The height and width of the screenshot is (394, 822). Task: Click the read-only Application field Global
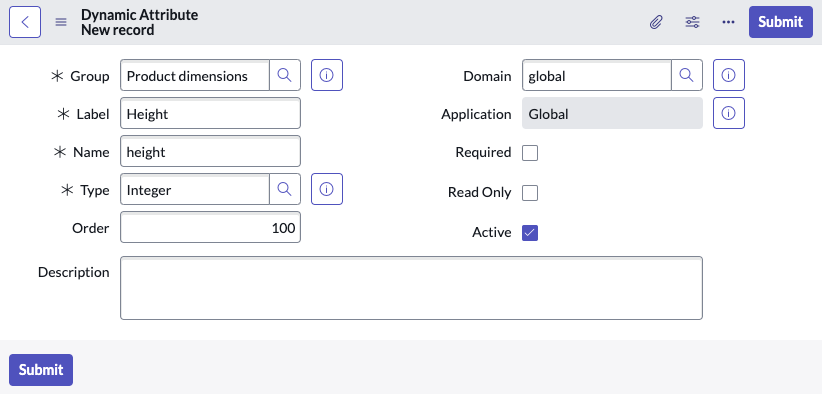(612, 113)
